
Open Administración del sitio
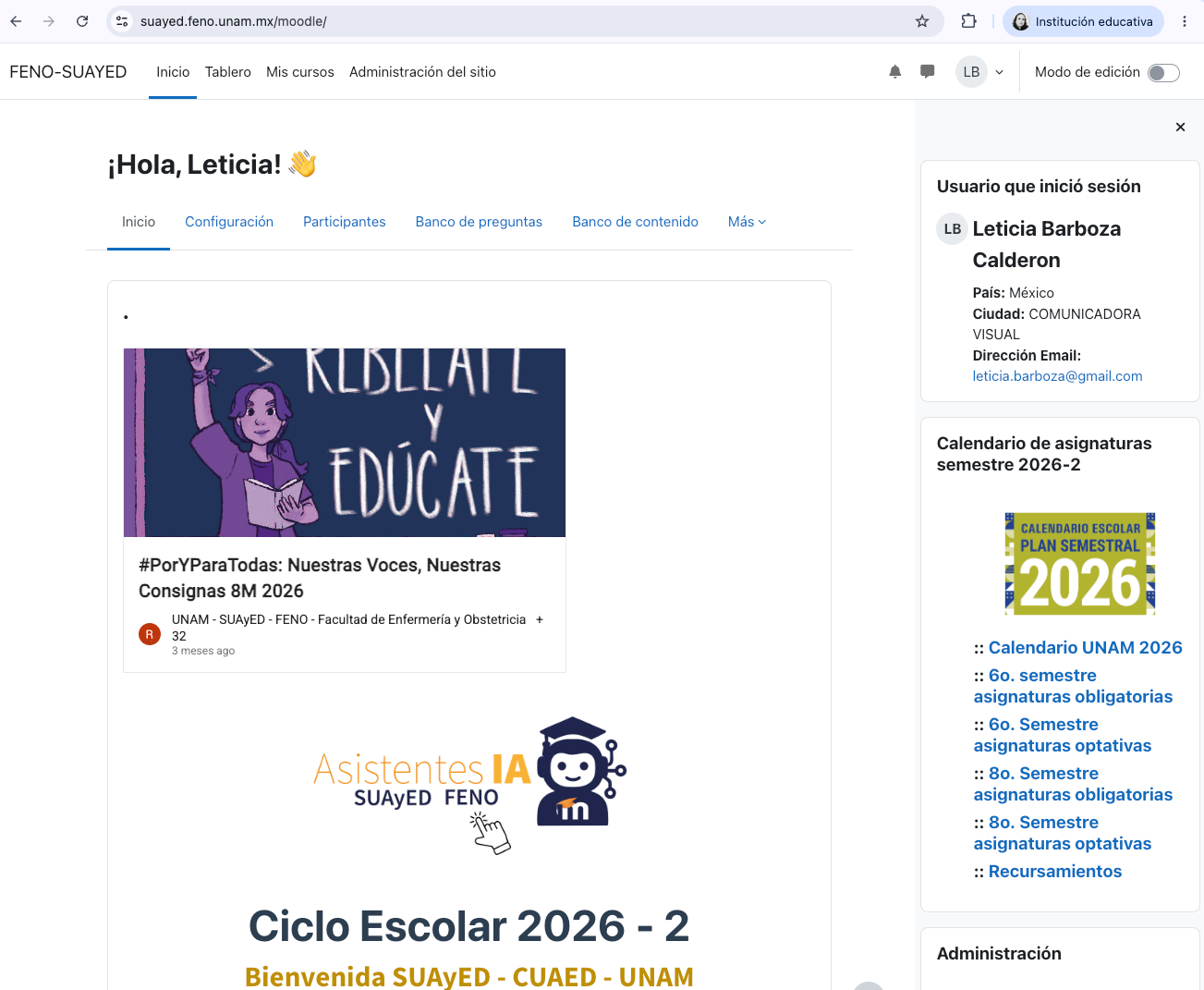pyautogui.click(x=422, y=72)
